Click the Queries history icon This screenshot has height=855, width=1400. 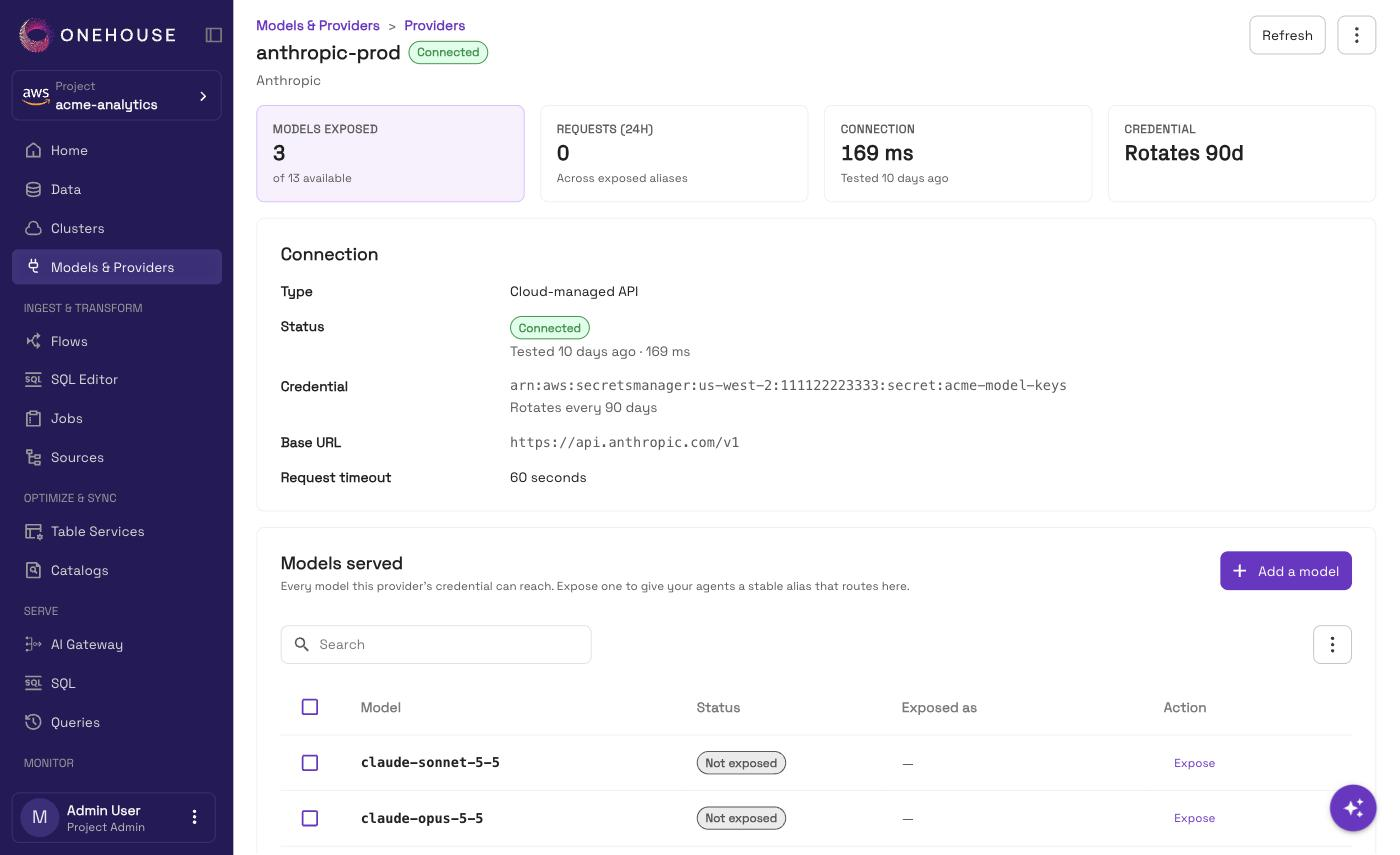point(34,722)
